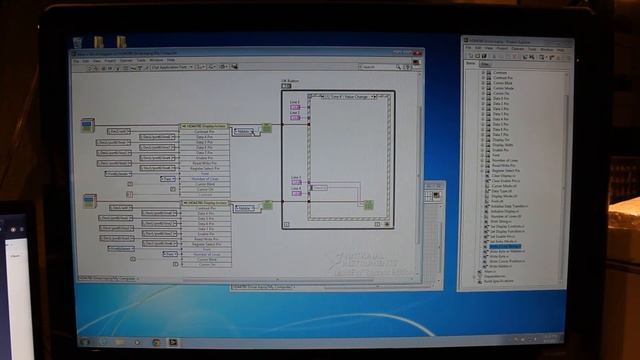Open the Distribute Objects dropdown

[212, 67]
